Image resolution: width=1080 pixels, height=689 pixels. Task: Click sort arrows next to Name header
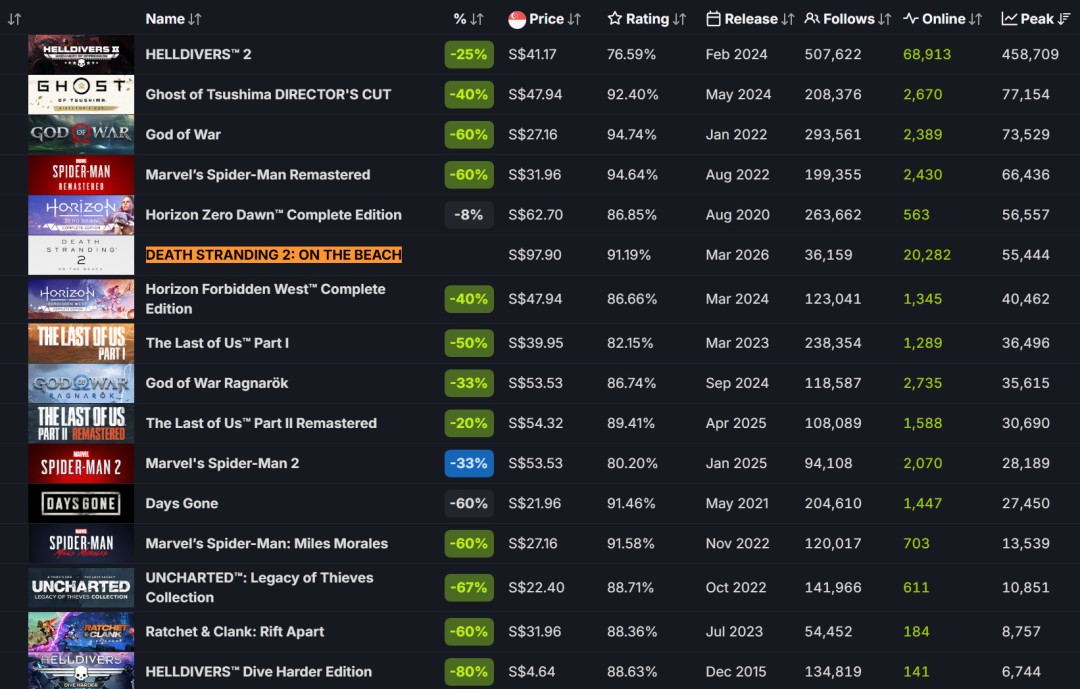tap(195, 19)
